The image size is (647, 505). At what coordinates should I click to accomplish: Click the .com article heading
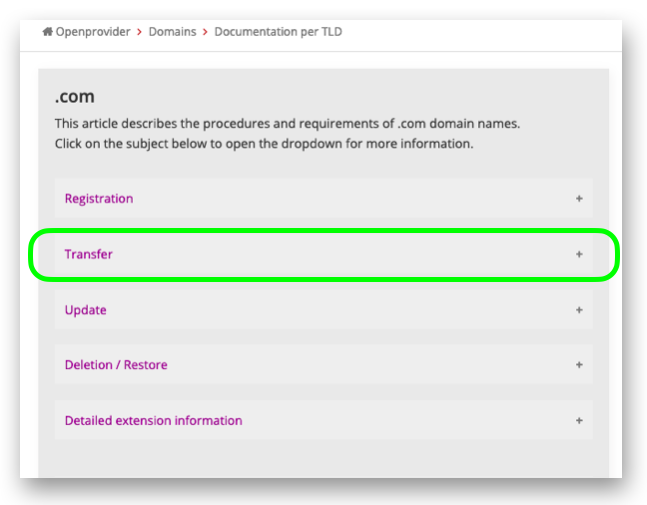pos(75,97)
